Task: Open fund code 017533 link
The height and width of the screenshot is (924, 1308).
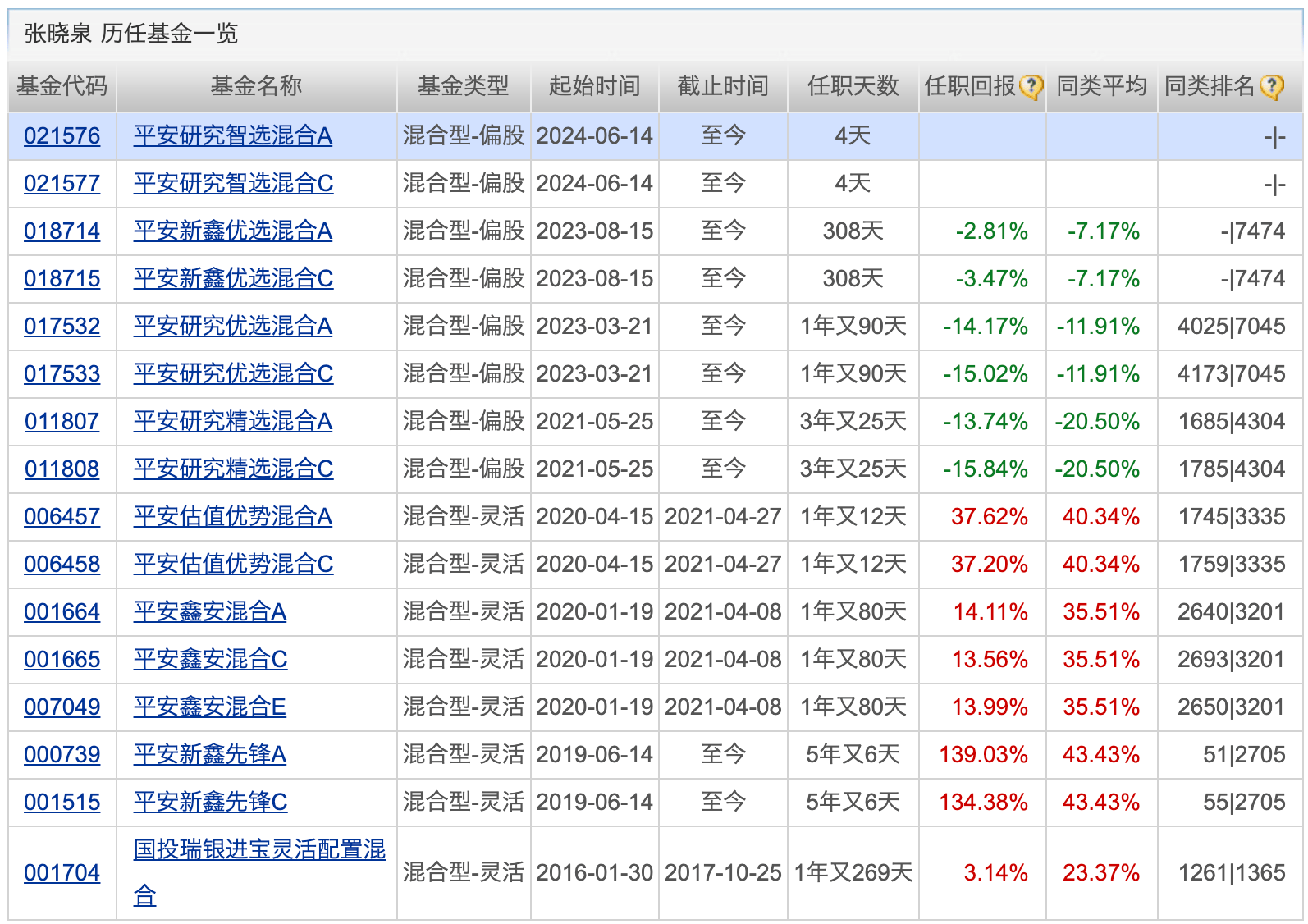Action: [62, 373]
